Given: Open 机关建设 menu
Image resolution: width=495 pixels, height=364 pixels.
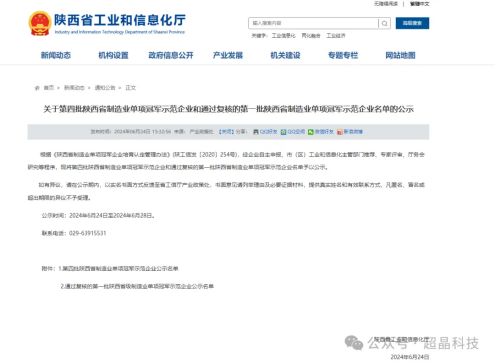Looking at the screenshot, I should (285, 55).
